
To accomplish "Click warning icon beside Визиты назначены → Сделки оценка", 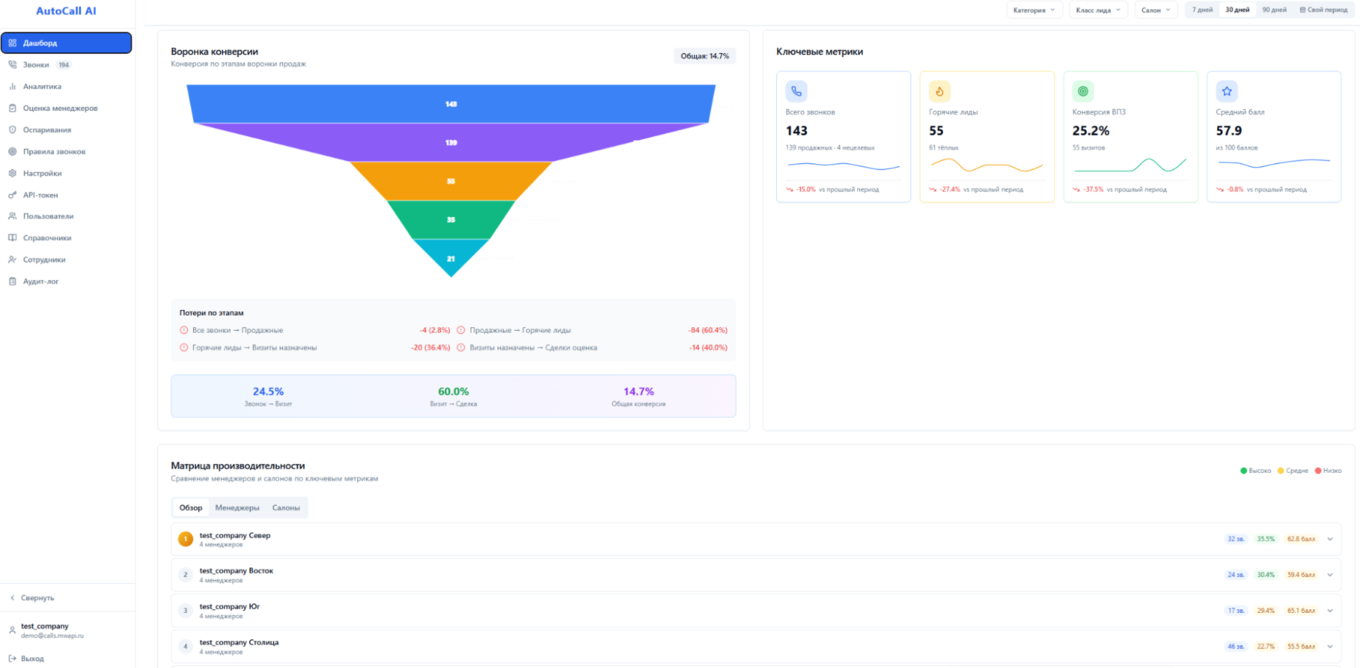I will click(x=461, y=347).
